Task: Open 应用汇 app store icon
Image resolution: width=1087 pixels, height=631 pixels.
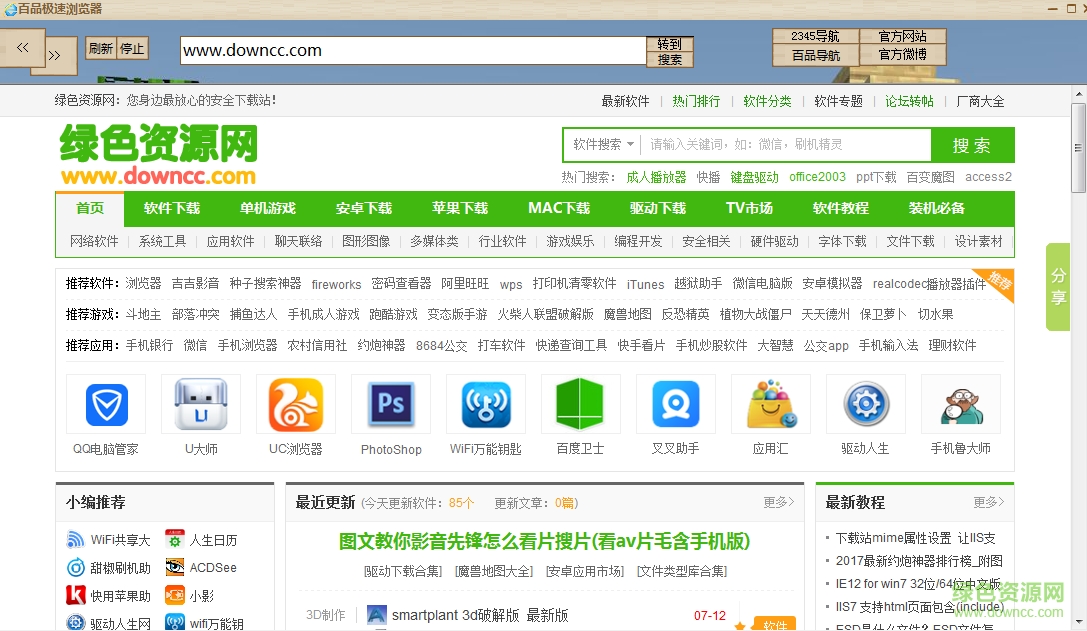Action: (770, 404)
